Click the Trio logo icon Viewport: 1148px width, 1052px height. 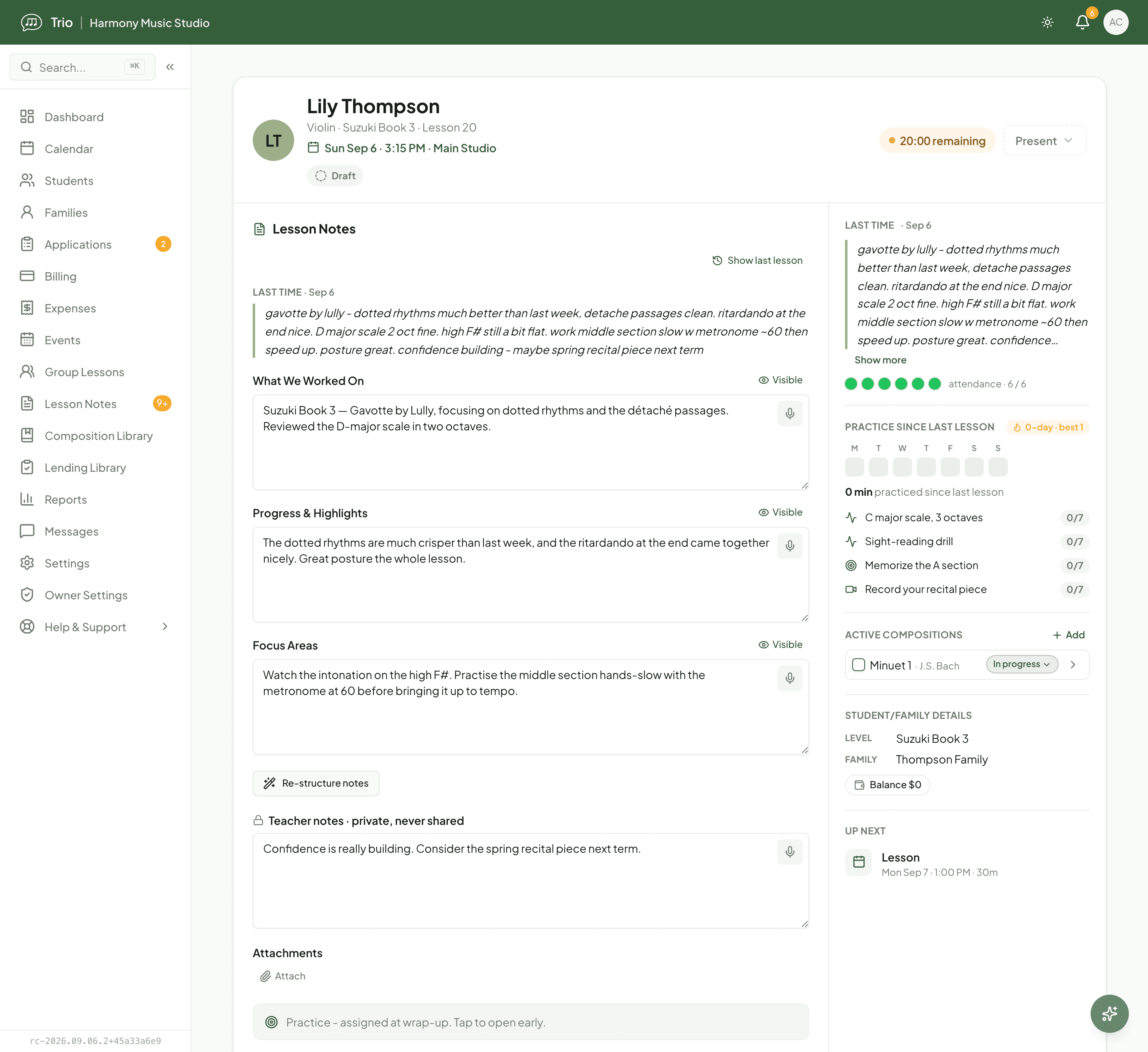click(x=31, y=22)
